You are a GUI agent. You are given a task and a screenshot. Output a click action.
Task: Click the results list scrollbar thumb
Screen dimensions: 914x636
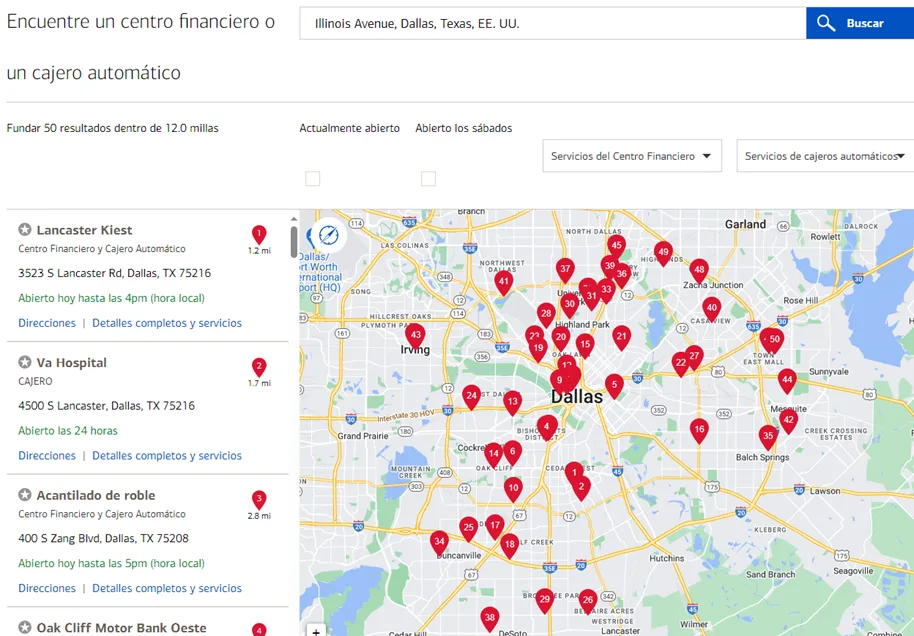[294, 241]
